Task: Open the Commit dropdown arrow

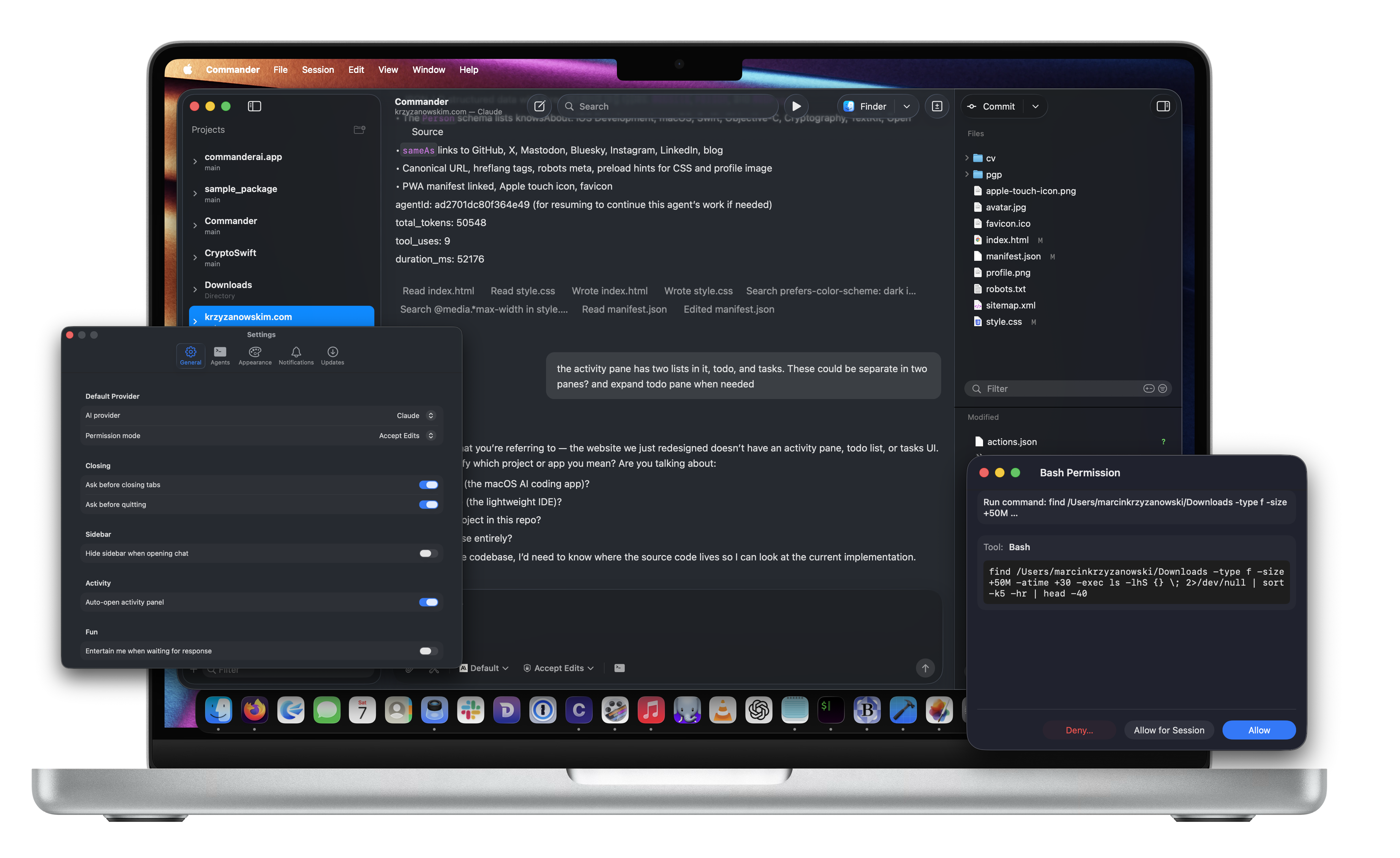Action: (x=1035, y=106)
